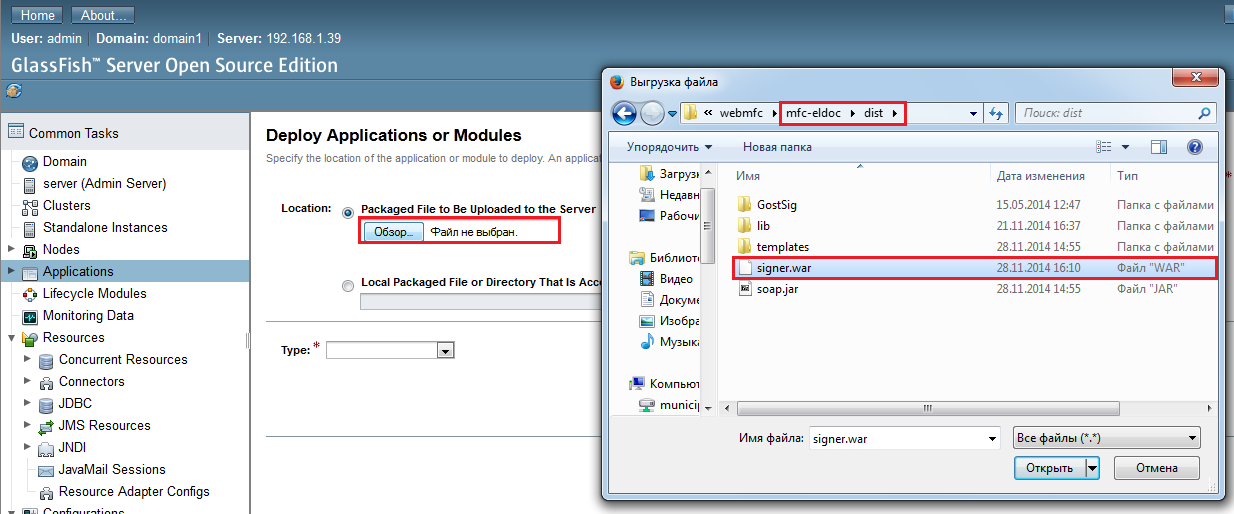Select Packaged File to Be Uploaded option
This screenshot has width=1234, height=514.
[348, 212]
